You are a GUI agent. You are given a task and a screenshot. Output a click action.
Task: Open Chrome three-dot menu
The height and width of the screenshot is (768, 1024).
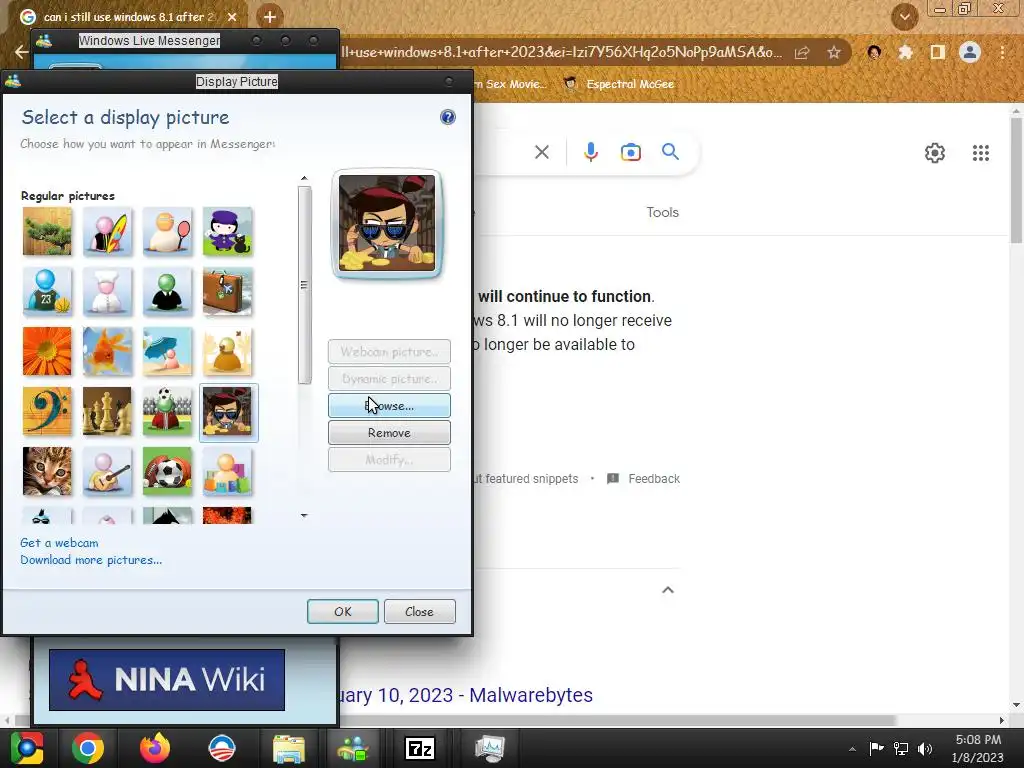coord(1002,52)
